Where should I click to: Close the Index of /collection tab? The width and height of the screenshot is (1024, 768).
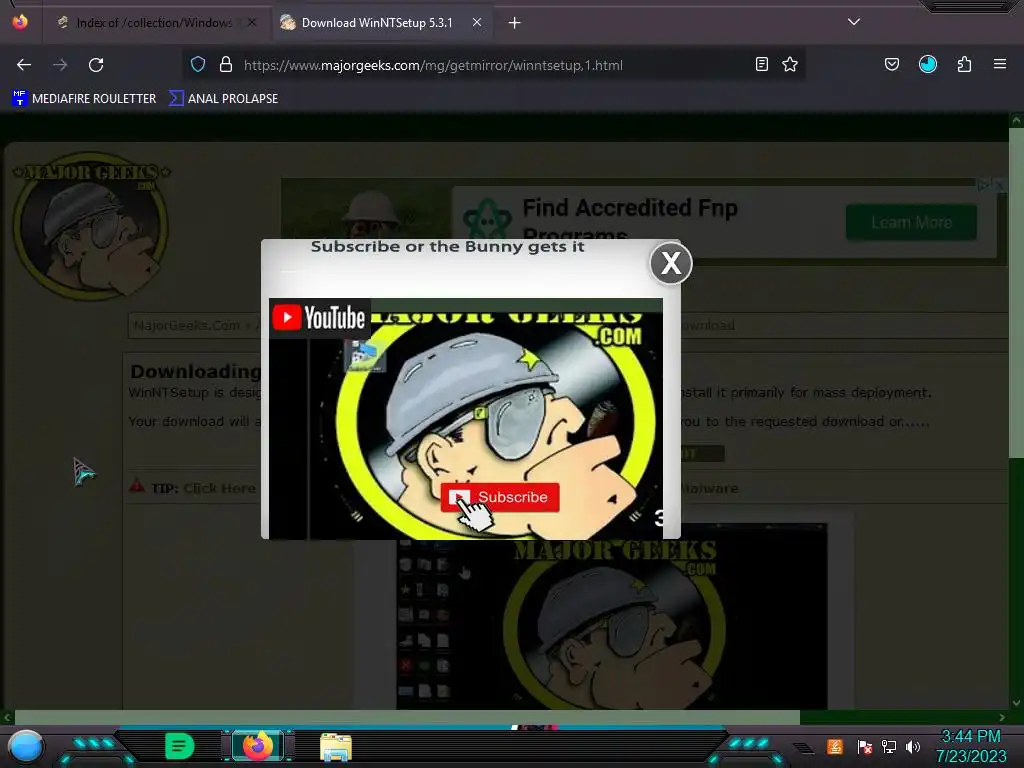252,23
